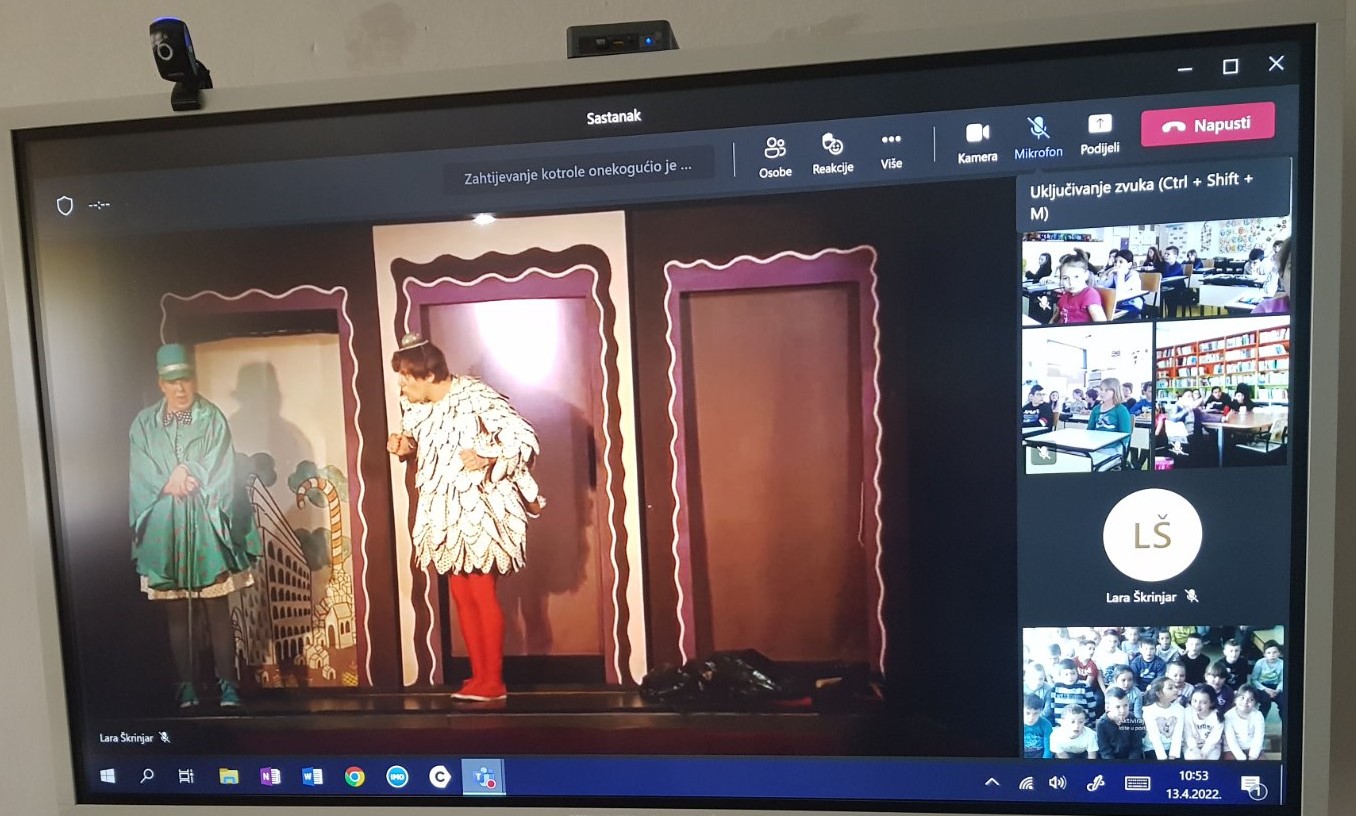The image size is (1356, 816).
Task: Select the bottom crowd of children thumbnail
Action: coord(1152,692)
